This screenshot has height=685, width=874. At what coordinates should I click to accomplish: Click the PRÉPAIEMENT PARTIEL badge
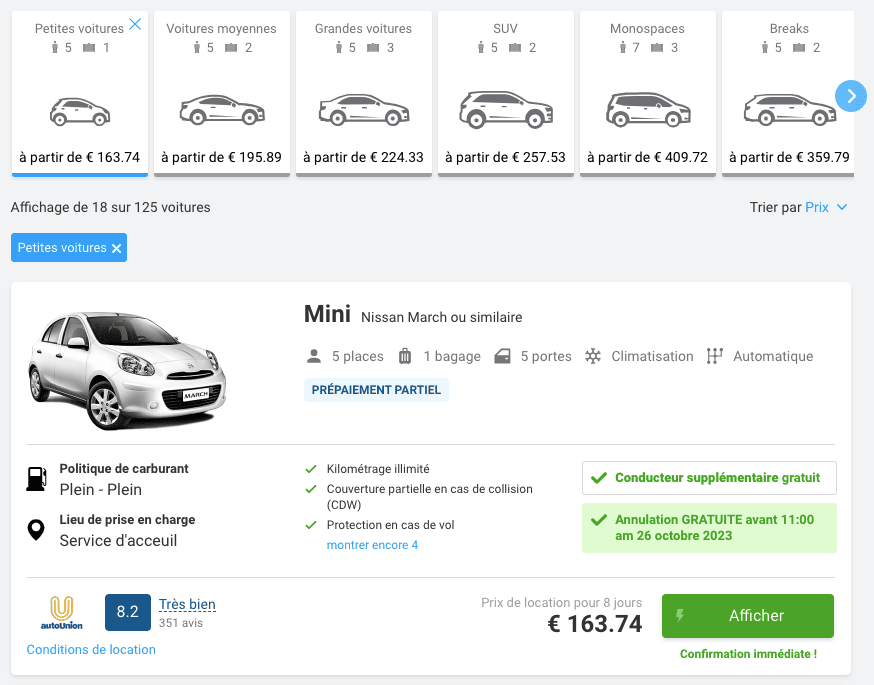(376, 390)
